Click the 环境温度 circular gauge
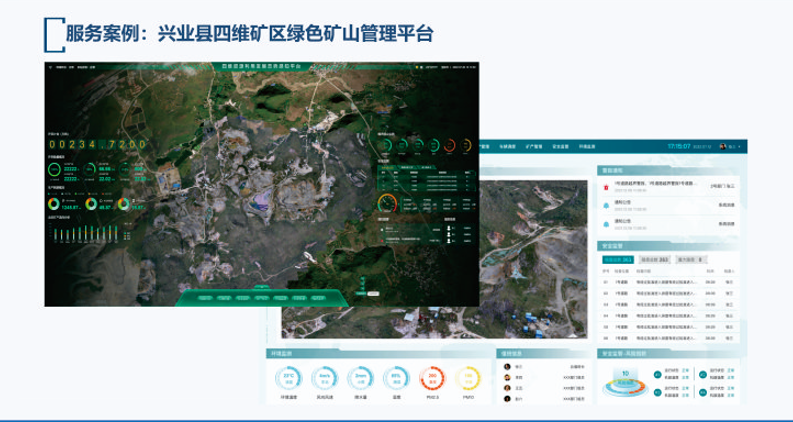 [288, 379]
